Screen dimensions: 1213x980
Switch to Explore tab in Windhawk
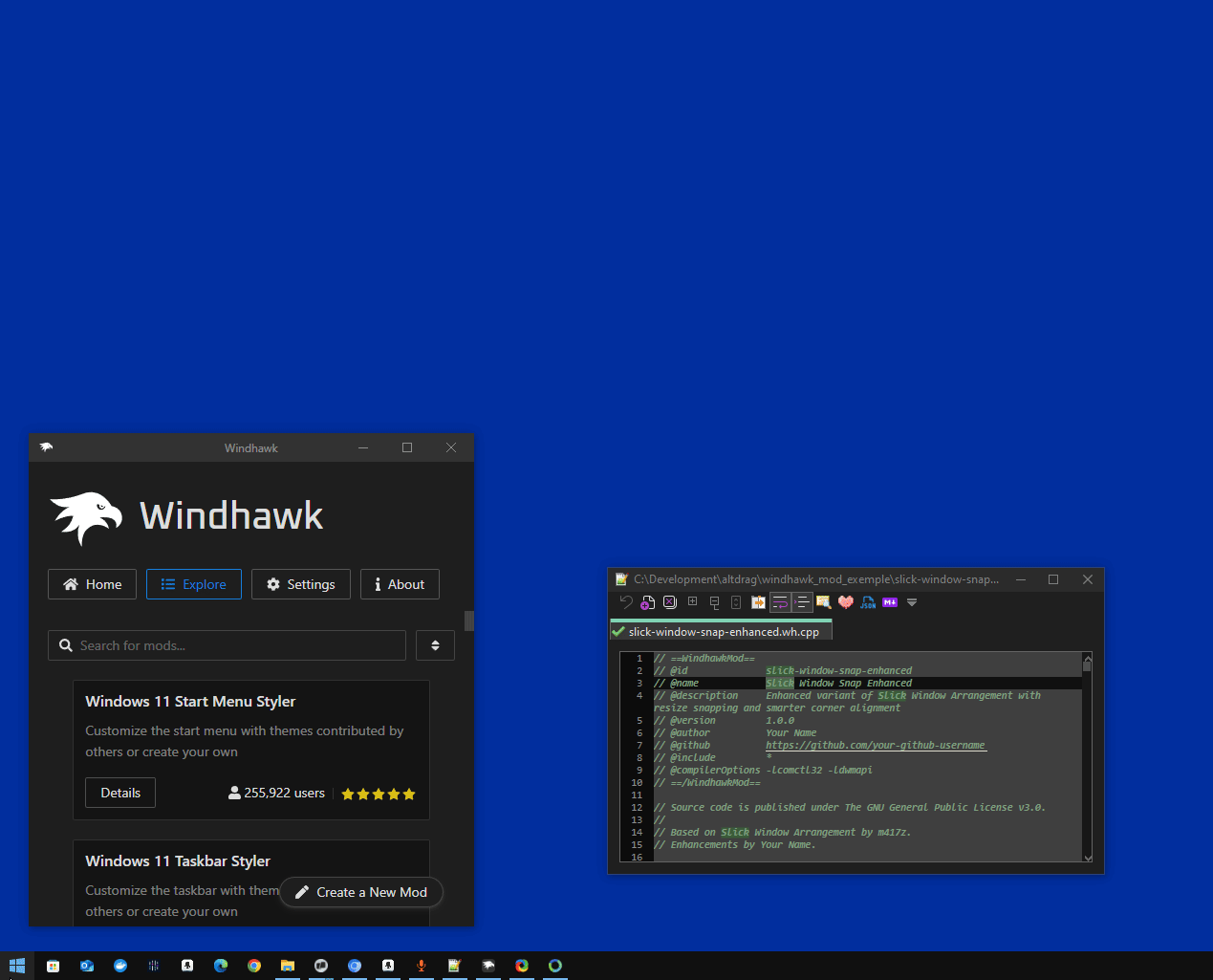(x=193, y=584)
